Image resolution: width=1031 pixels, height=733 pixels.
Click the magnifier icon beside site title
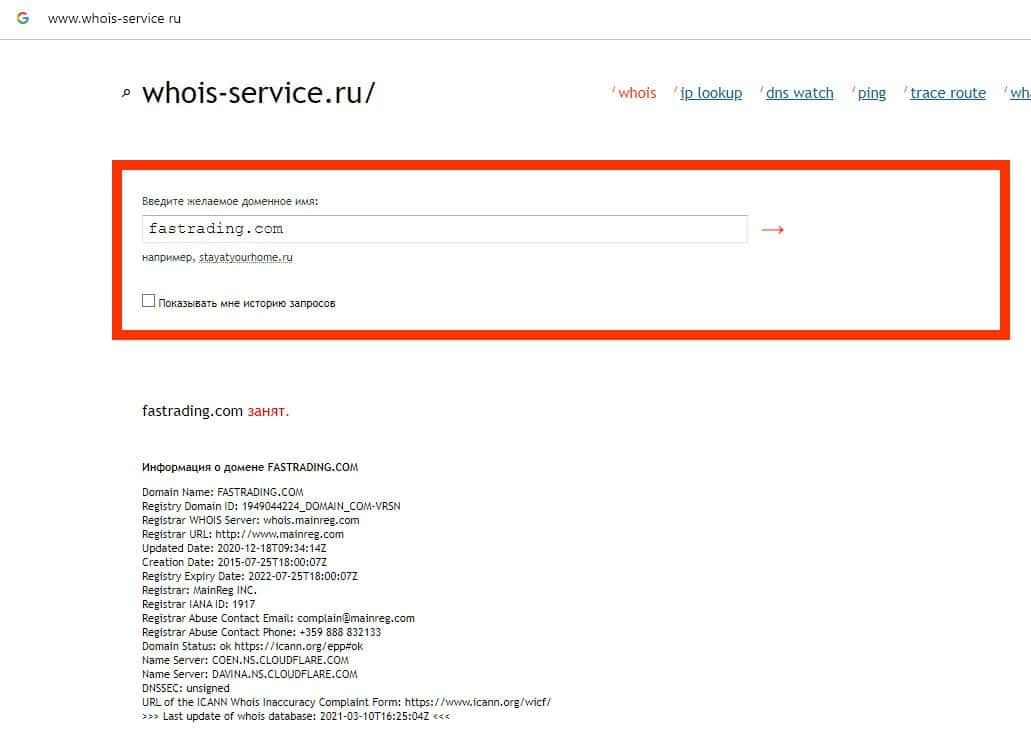[x=126, y=94]
